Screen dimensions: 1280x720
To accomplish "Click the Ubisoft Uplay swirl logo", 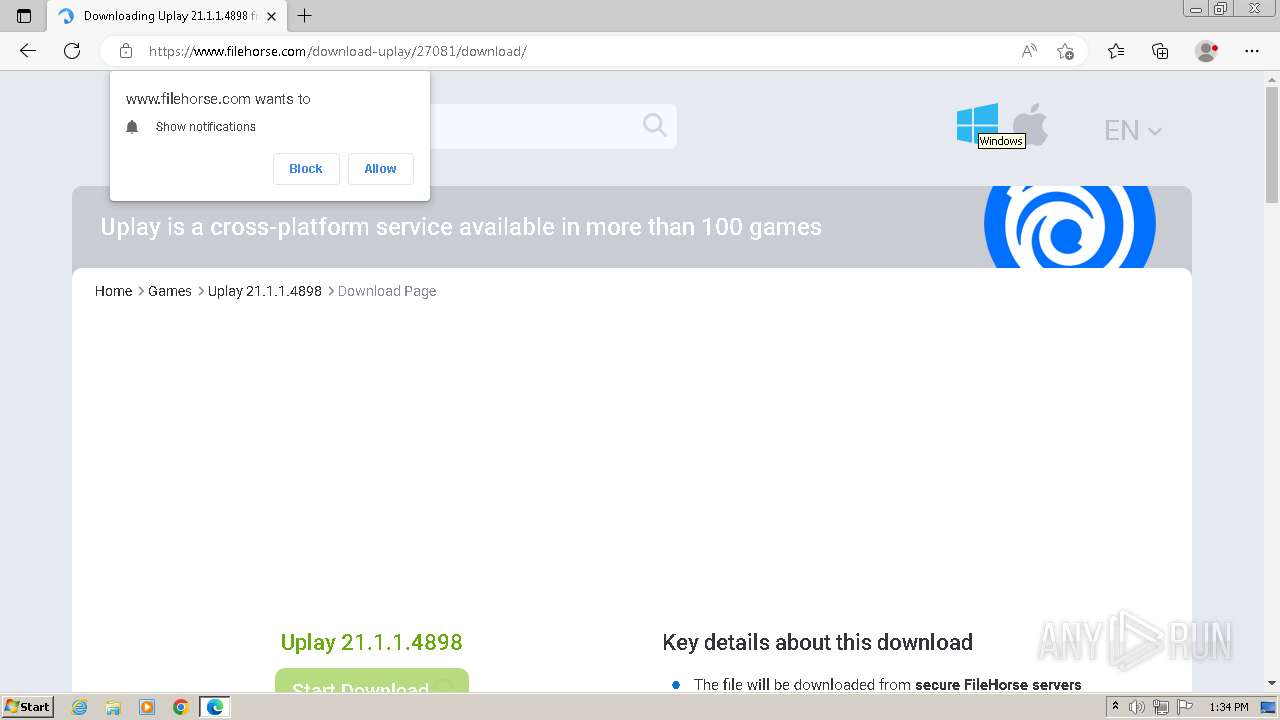I will pyautogui.click(x=1069, y=227).
